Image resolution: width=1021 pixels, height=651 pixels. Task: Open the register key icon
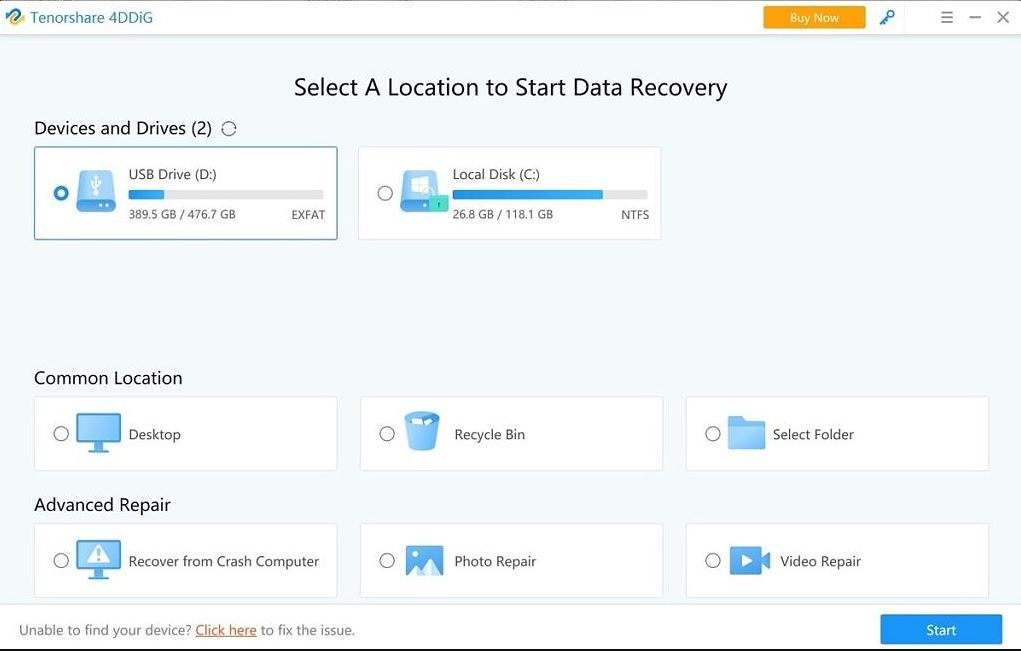(x=887, y=18)
